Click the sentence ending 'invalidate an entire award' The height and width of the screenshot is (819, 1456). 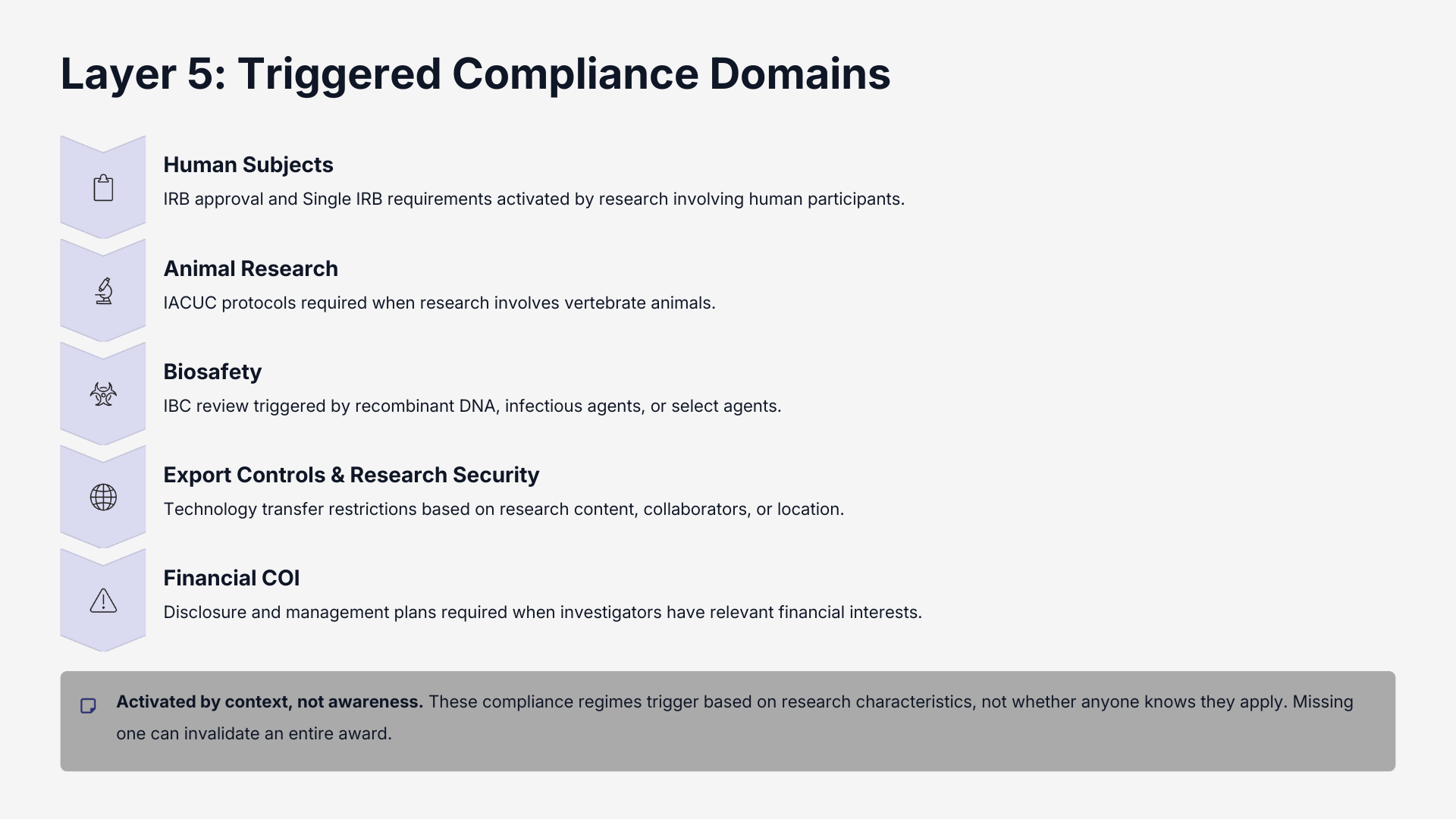click(x=254, y=733)
